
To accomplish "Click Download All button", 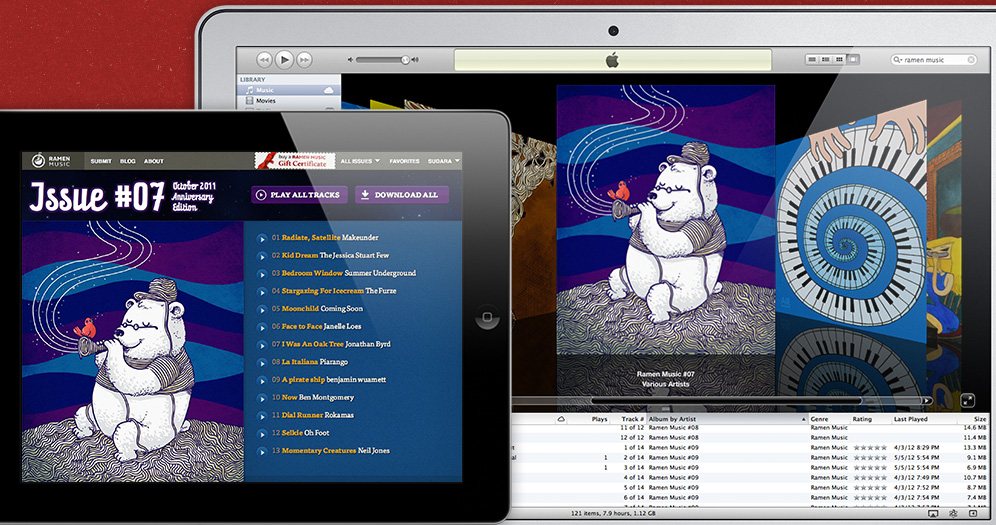I will [x=401, y=195].
